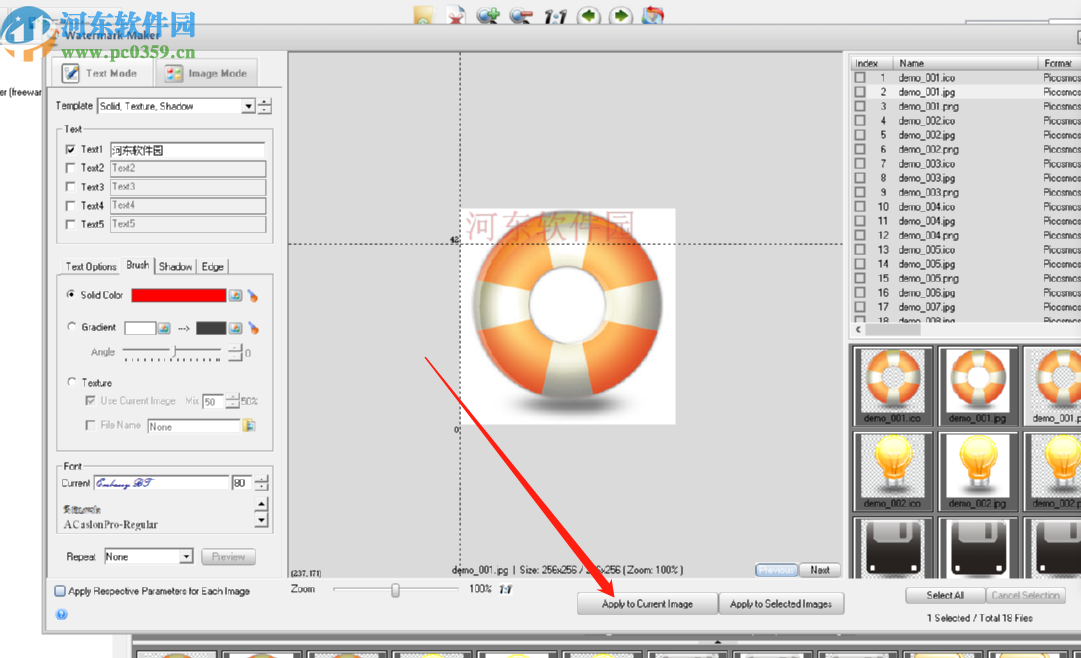The height and width of the screenshot is (658, 1081).
Task: Select the Gradient radio button
Action: pyautogui.click(x=71, y=327)
